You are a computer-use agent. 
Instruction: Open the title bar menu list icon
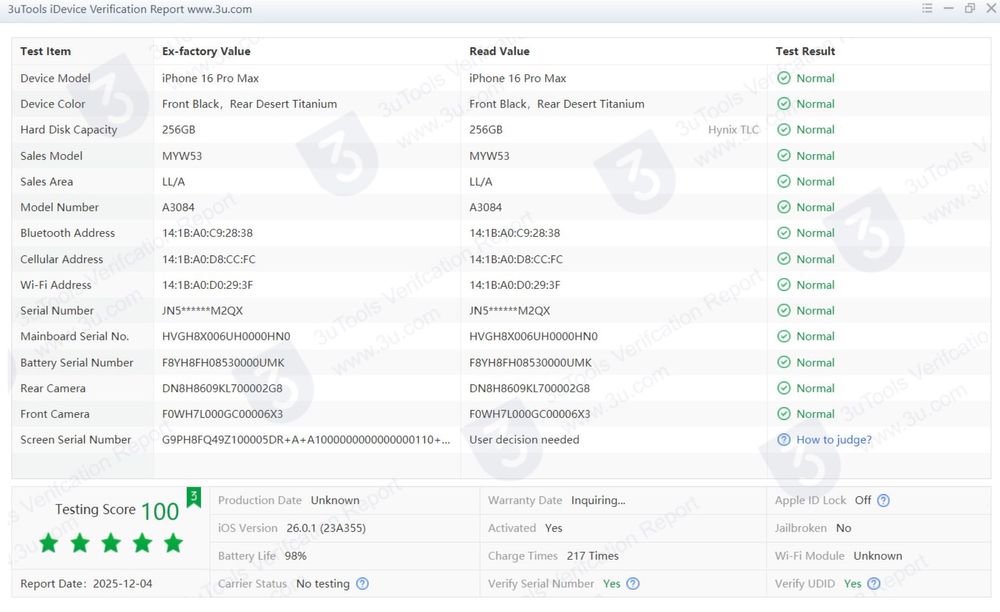click(927, 8)
